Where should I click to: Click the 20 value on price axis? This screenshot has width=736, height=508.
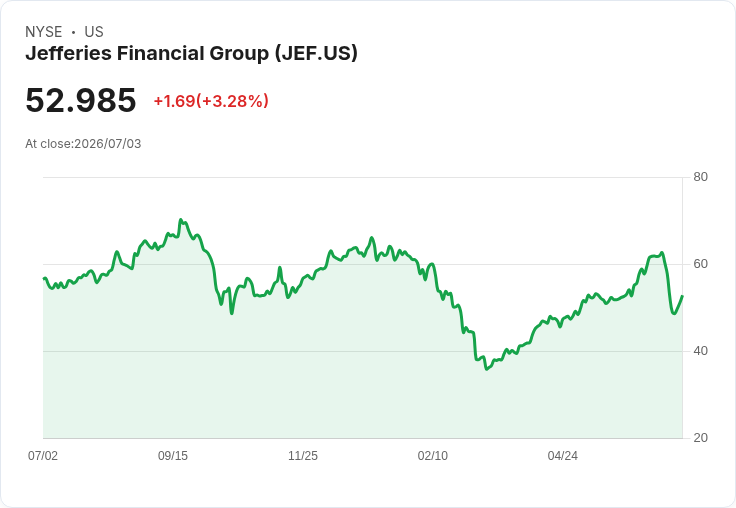(700, 438)
